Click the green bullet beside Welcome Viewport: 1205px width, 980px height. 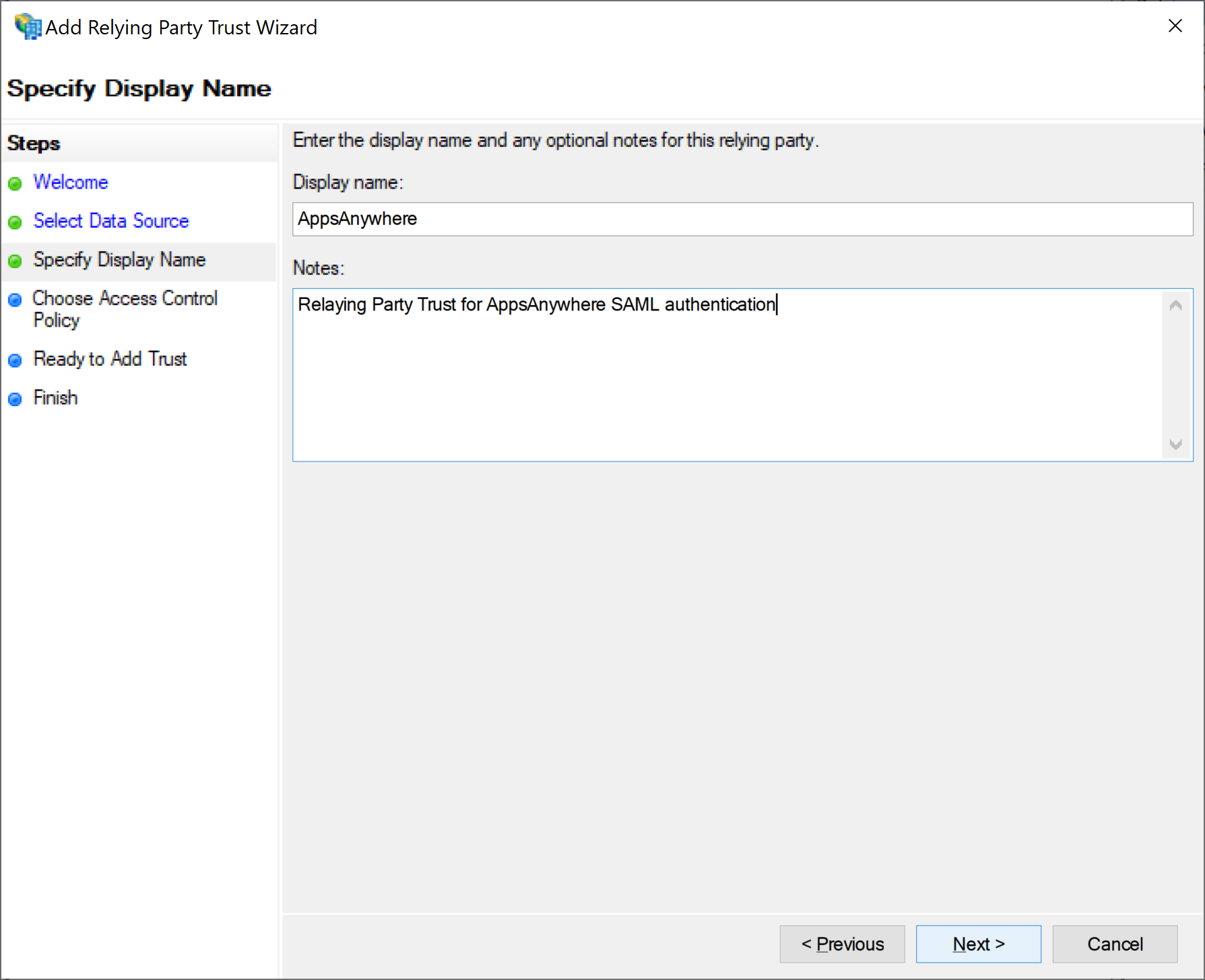coord(15,183)
